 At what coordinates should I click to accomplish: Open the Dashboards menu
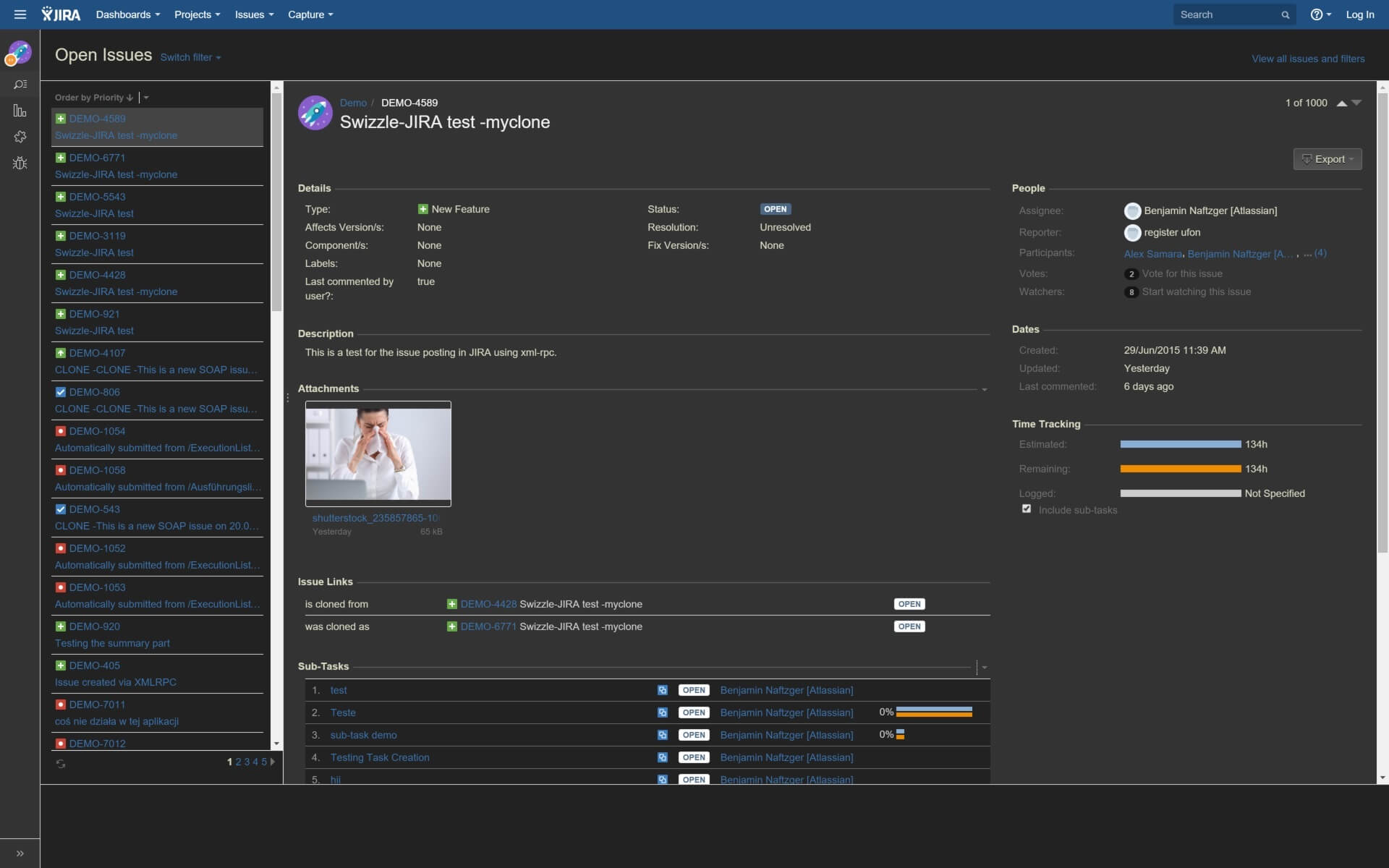click(128, 14)
